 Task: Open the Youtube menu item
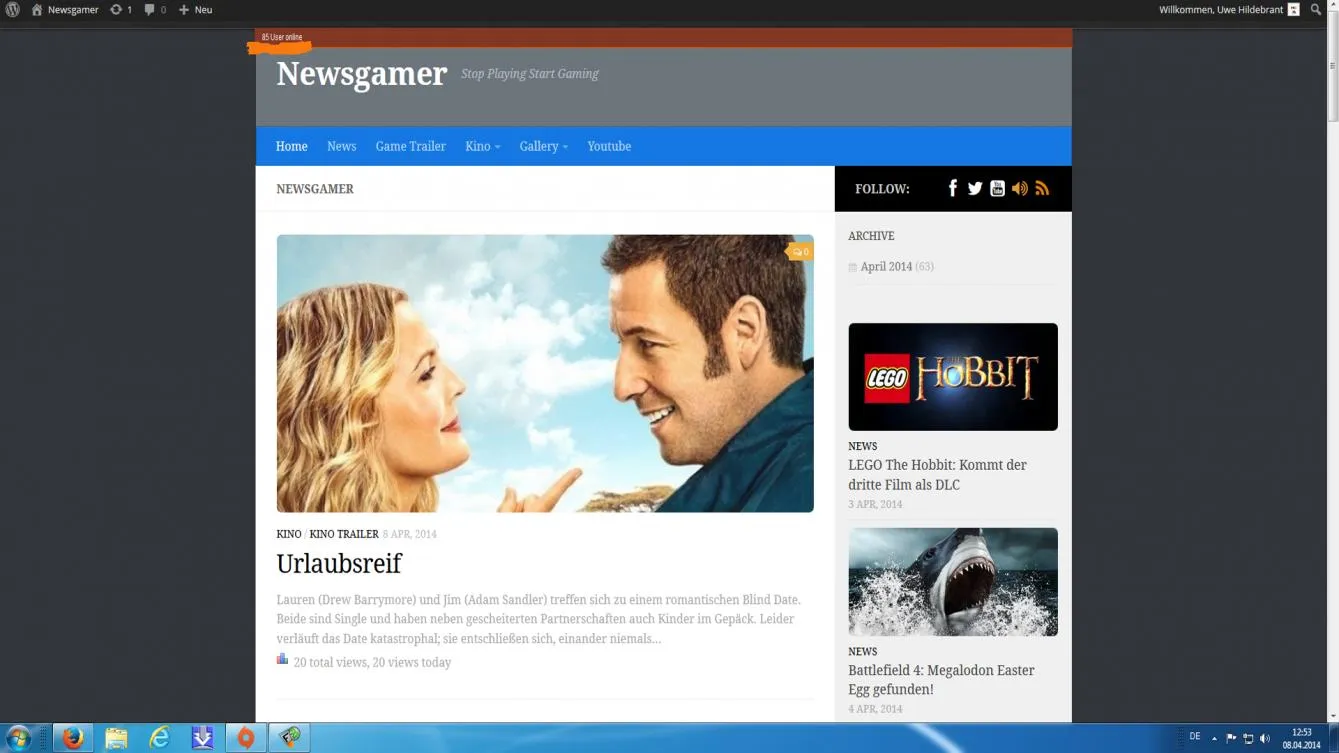pyautogui.click(x=609, y=146)
